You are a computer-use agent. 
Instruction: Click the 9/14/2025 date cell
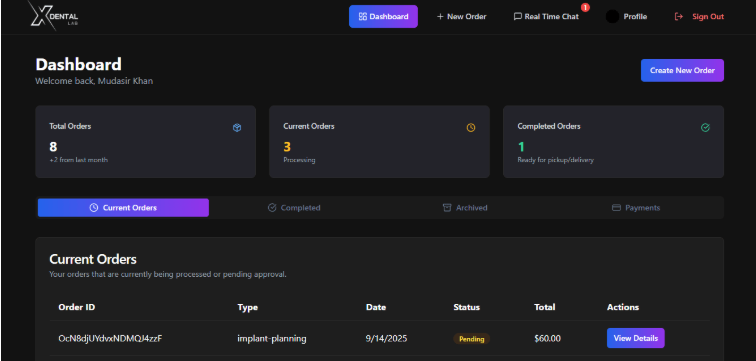386,338
